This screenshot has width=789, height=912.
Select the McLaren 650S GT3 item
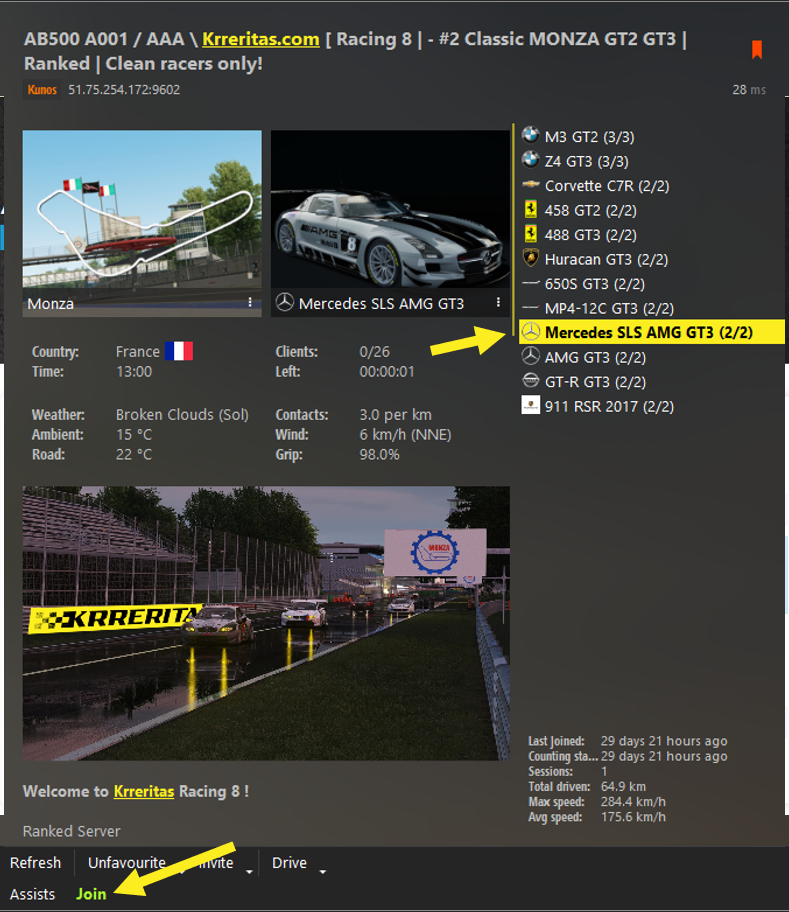(x=590, y=284)
